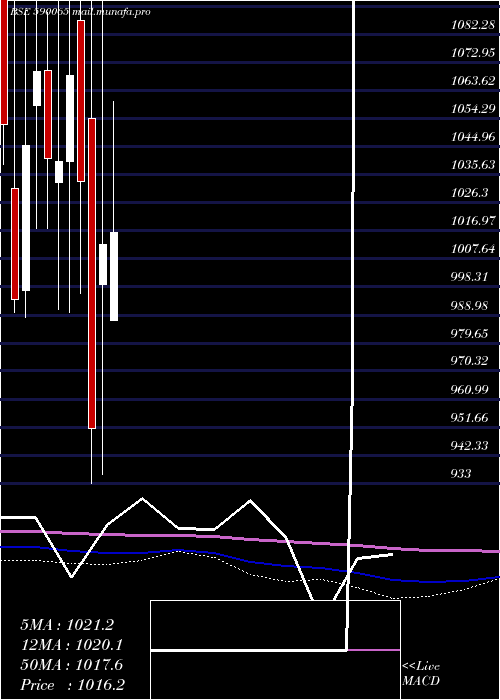Click the 960.99 price axis label
This screenshot has height=700, width=500.
tap(469, 389)
